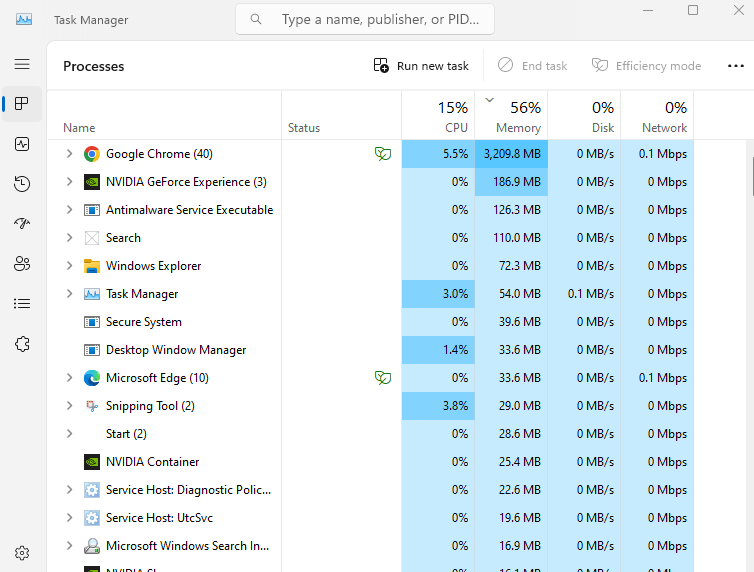The image size is (754, 572).
Task: Expand the Microsoft Edge (10) group
Action: coord(69,378)
